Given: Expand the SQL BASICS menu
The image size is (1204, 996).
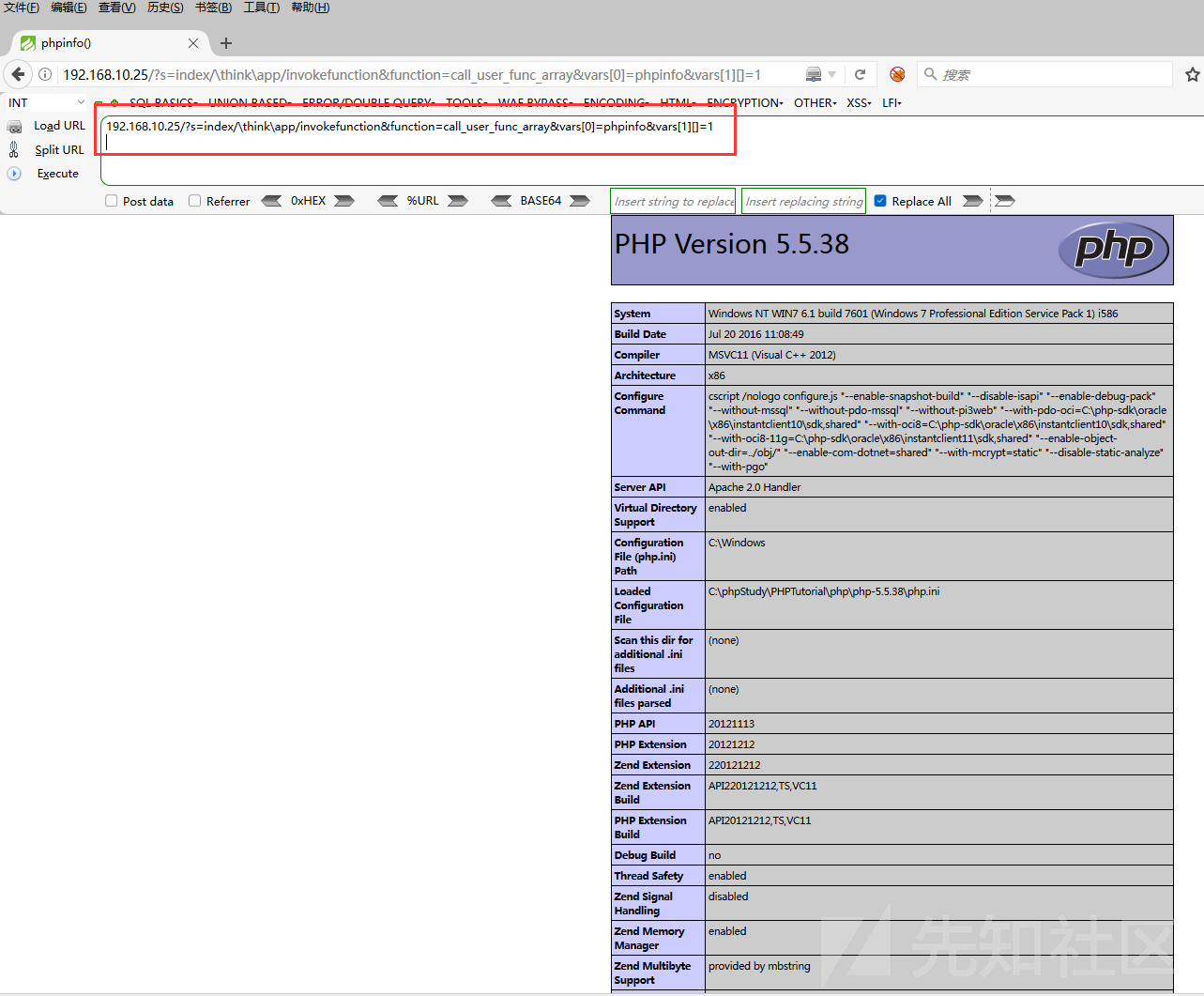Looking at the screenshot, I should pos(163,103).
